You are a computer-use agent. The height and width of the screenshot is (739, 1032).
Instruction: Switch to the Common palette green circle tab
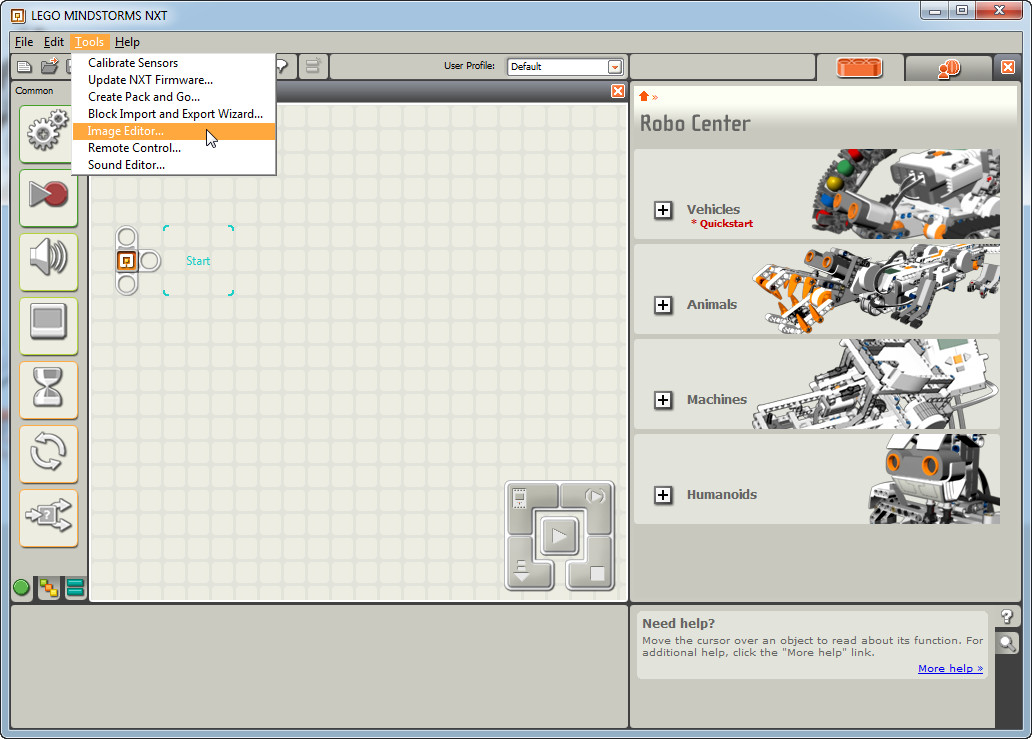[x=21, y=588]
